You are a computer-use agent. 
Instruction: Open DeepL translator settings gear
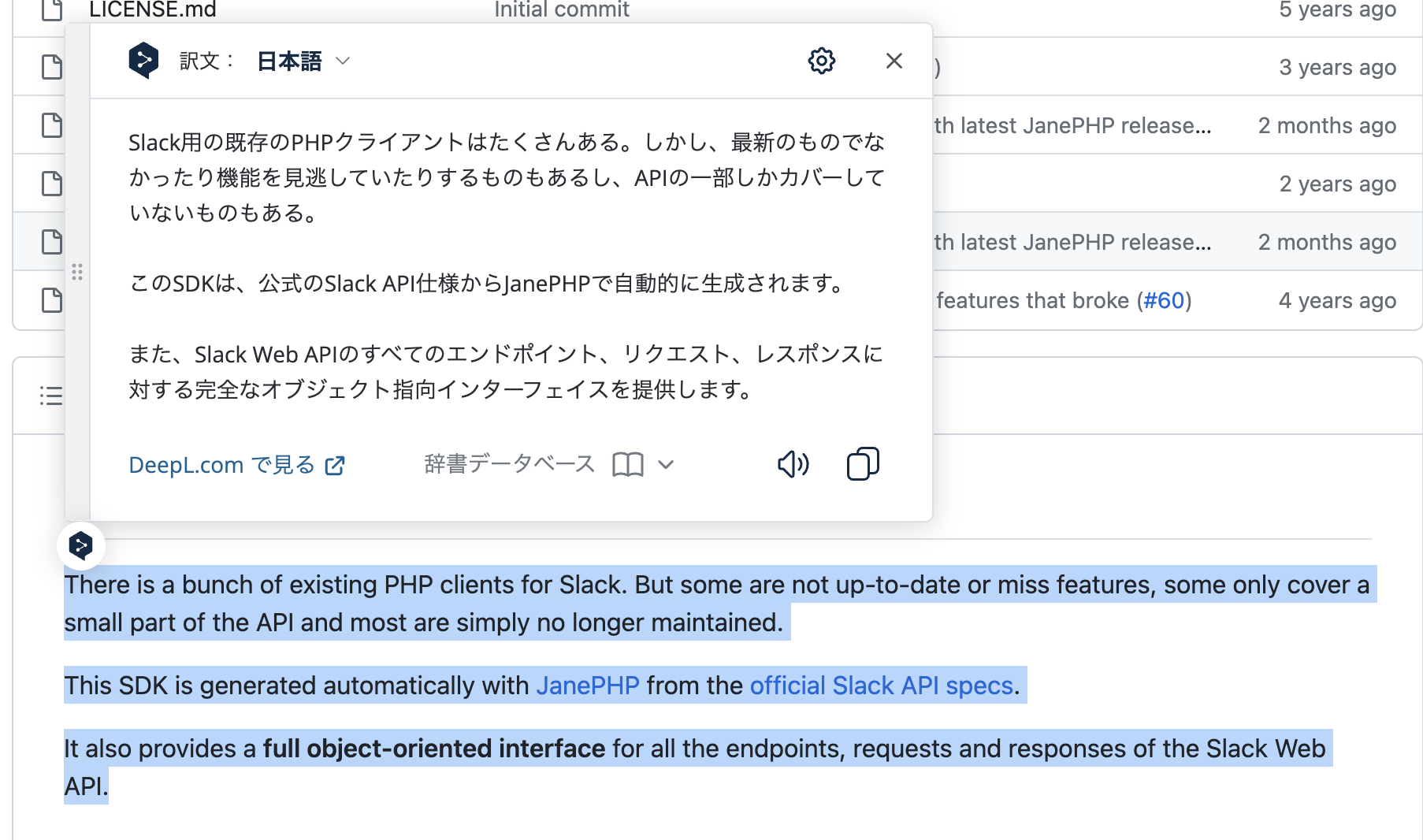click(821, 61)
